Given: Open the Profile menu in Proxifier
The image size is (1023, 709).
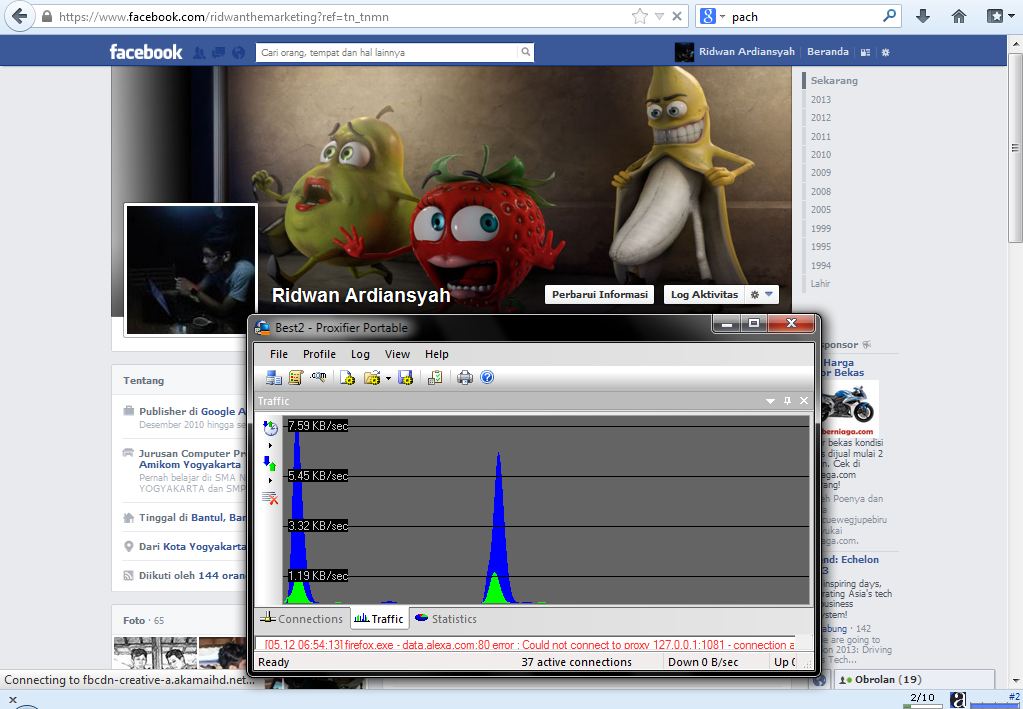Looking at the screenshot, I should (319, 354).
